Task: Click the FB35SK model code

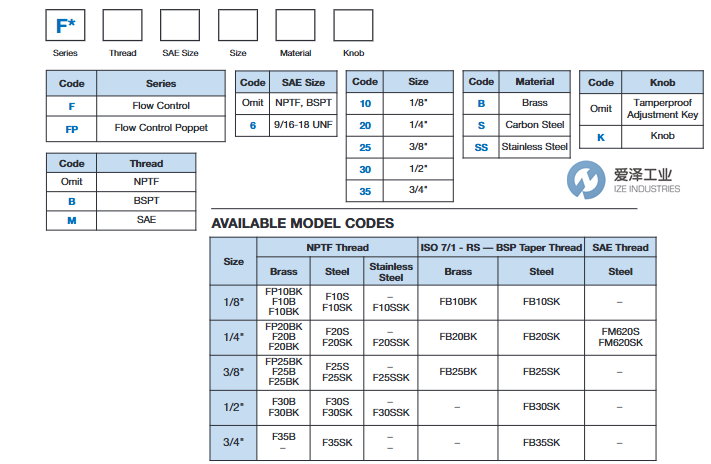Action: (541, 442)
